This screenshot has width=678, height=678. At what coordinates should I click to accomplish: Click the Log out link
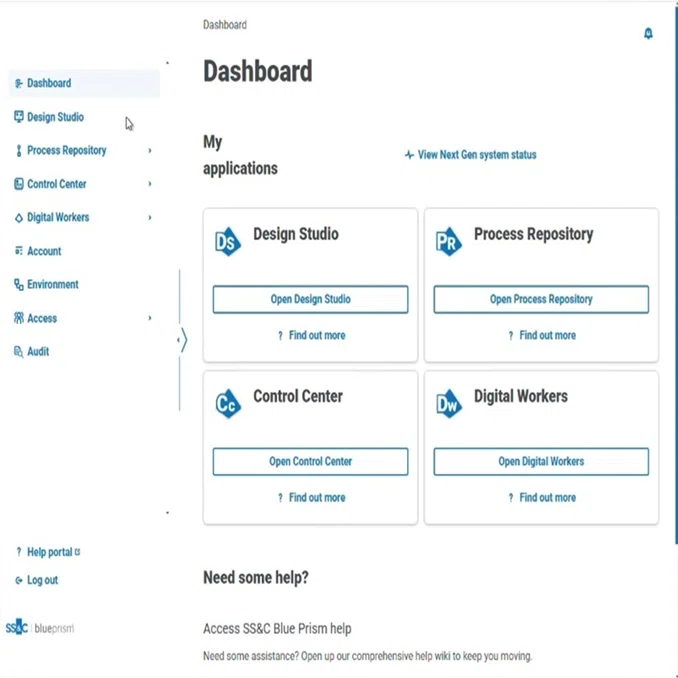(37, 580)
